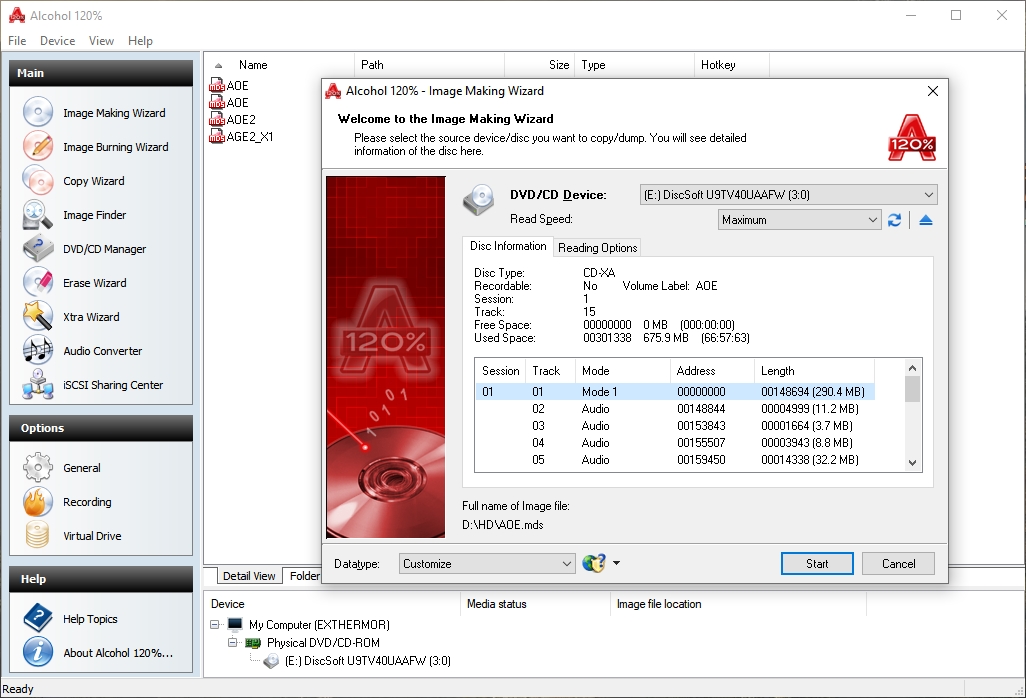The width and height of the screenshot is (1026, 698).
Task: Click the Hotkey column header
Action: (732, 65)
